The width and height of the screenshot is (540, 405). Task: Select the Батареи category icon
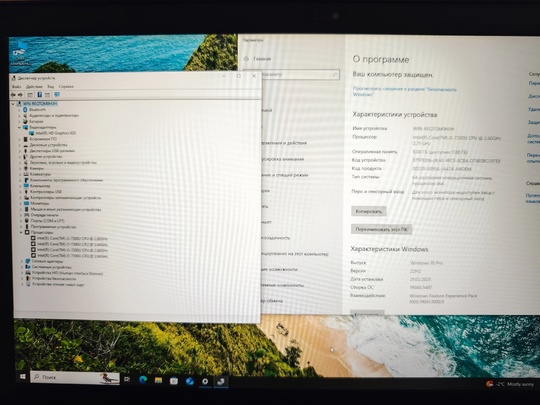[x=25, y=121]
